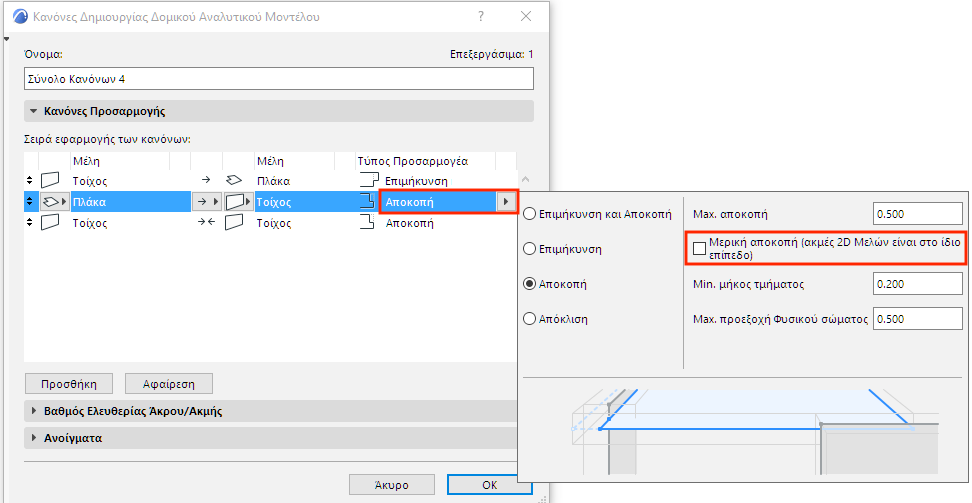
Task: Click Αποκοπή type icon in third row
Action: 368,223
